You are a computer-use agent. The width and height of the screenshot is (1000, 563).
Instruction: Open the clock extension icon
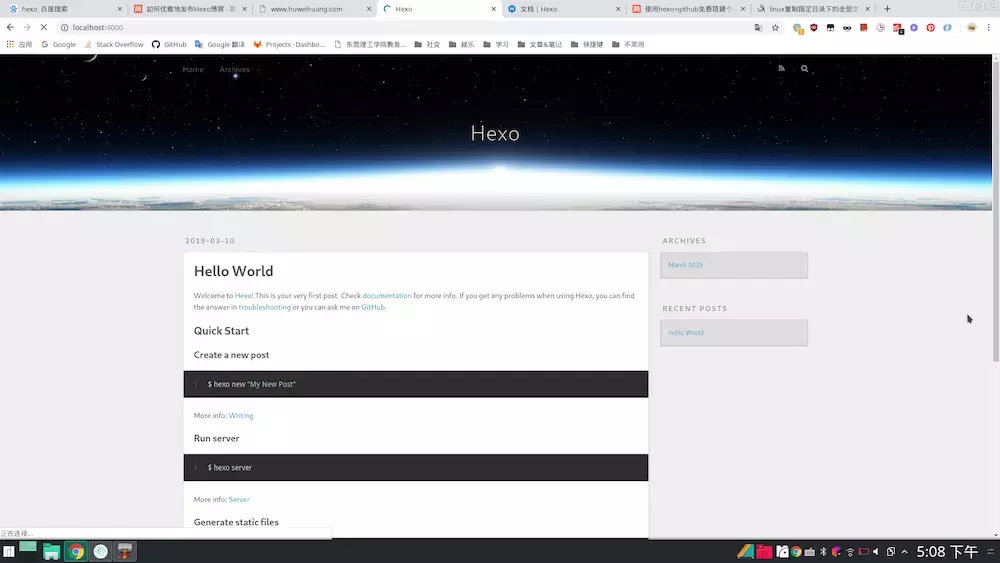coord(880,27)
